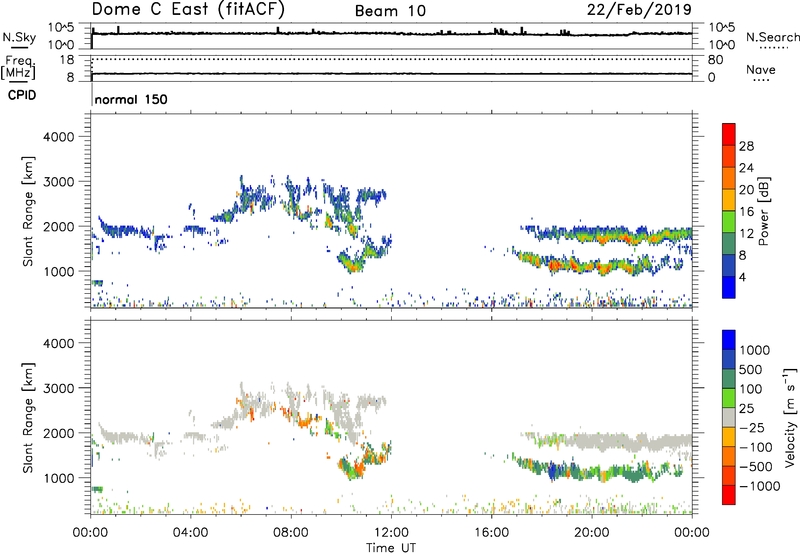This screenshot has width=800, height=554.
Task: Click the '1000' range tick on the power panel
Action: tap(58, 271)
